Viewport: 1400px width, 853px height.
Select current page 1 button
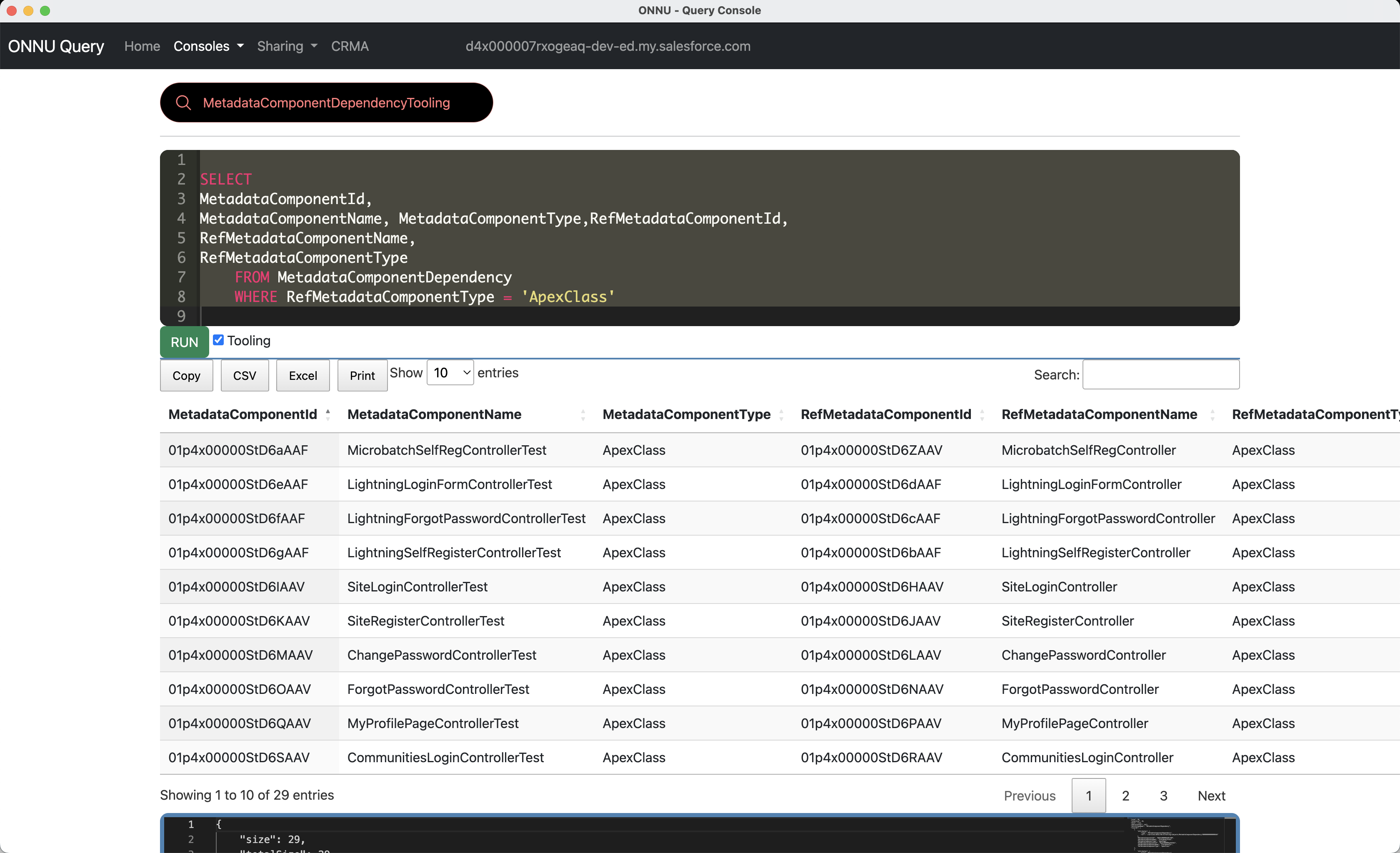(1089, 795)
